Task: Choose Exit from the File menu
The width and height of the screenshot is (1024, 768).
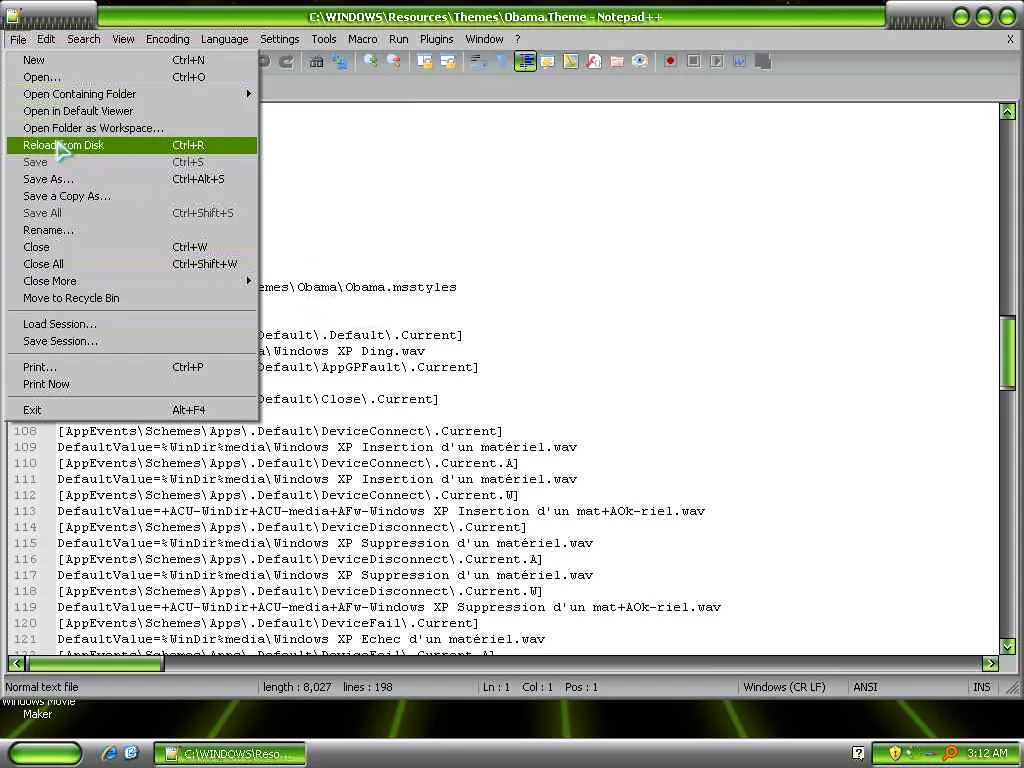Action: 132,410
